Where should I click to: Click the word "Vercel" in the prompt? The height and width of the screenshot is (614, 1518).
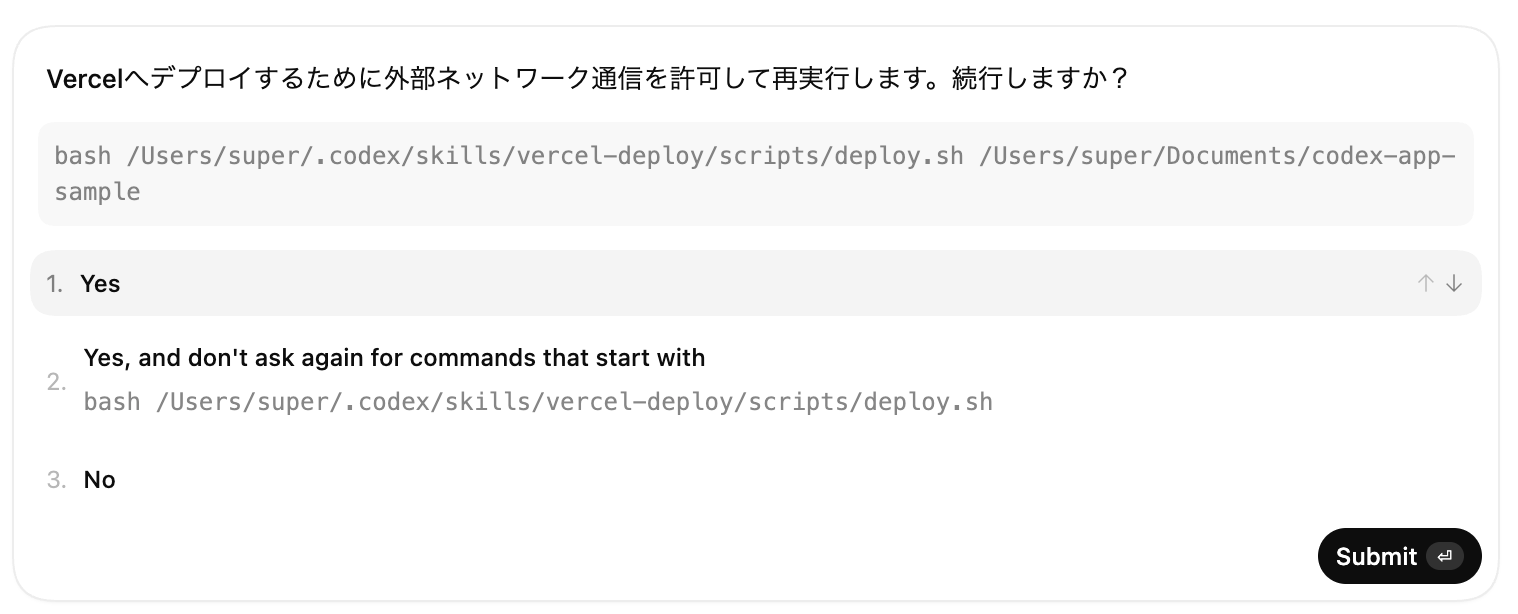pyautogui.click(x=83, y=79)
